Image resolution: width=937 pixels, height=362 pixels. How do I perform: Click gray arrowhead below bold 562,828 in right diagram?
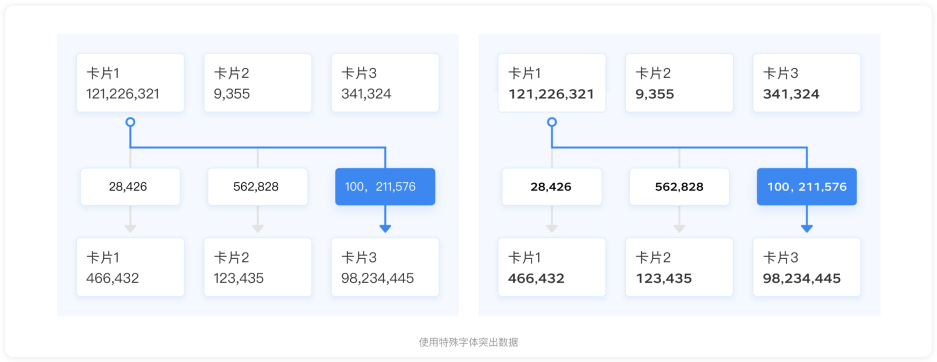[x=679, y=229]
